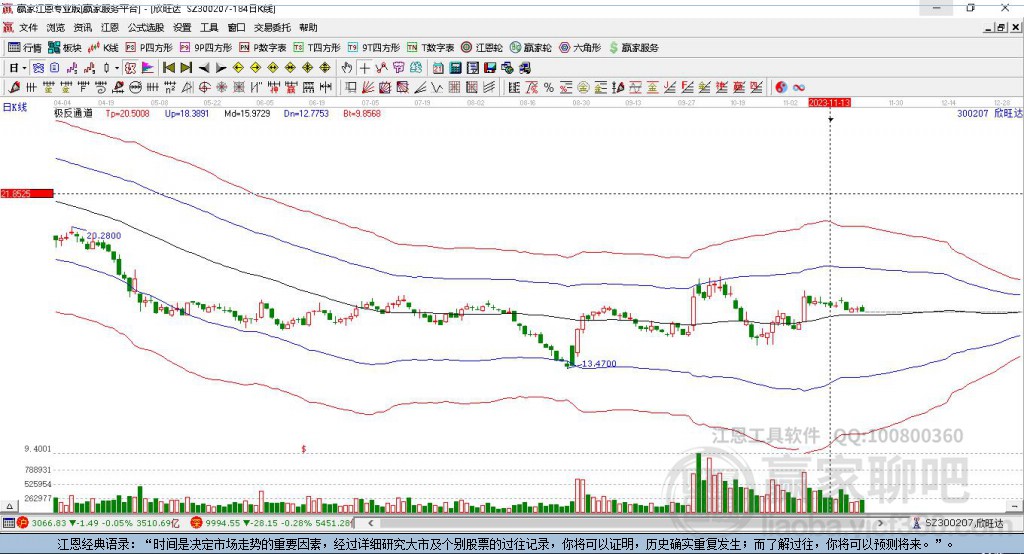The height and width of the screenshot is (554, 1024).
Task: Switch to K线 chart view
Action: [x=103, y=48]
